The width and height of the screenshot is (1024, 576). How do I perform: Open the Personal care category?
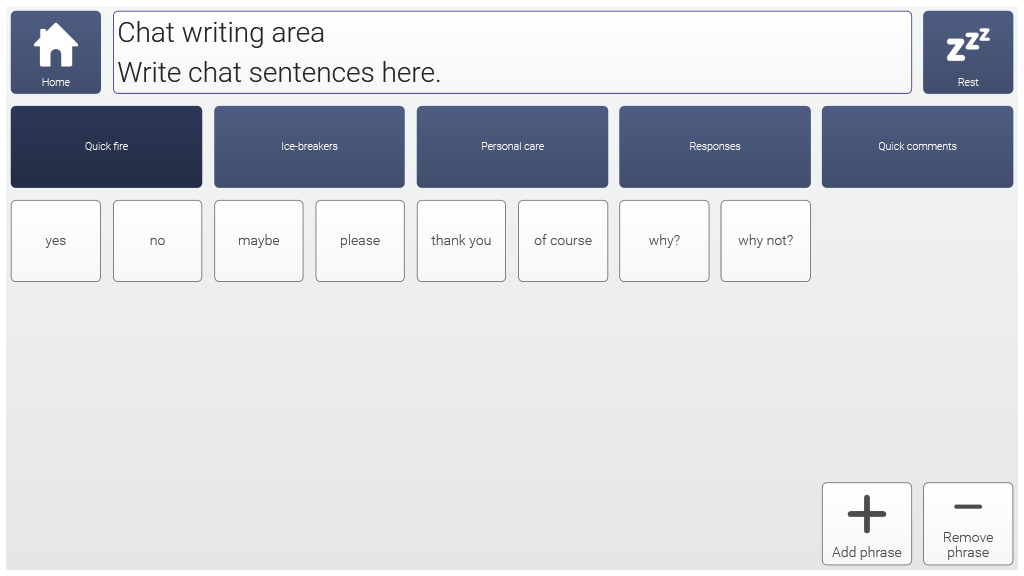coord(512,147)
